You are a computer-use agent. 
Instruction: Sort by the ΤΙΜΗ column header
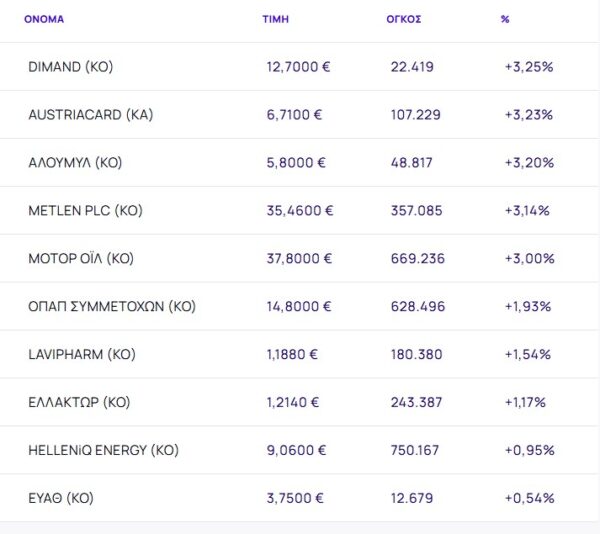275,19
